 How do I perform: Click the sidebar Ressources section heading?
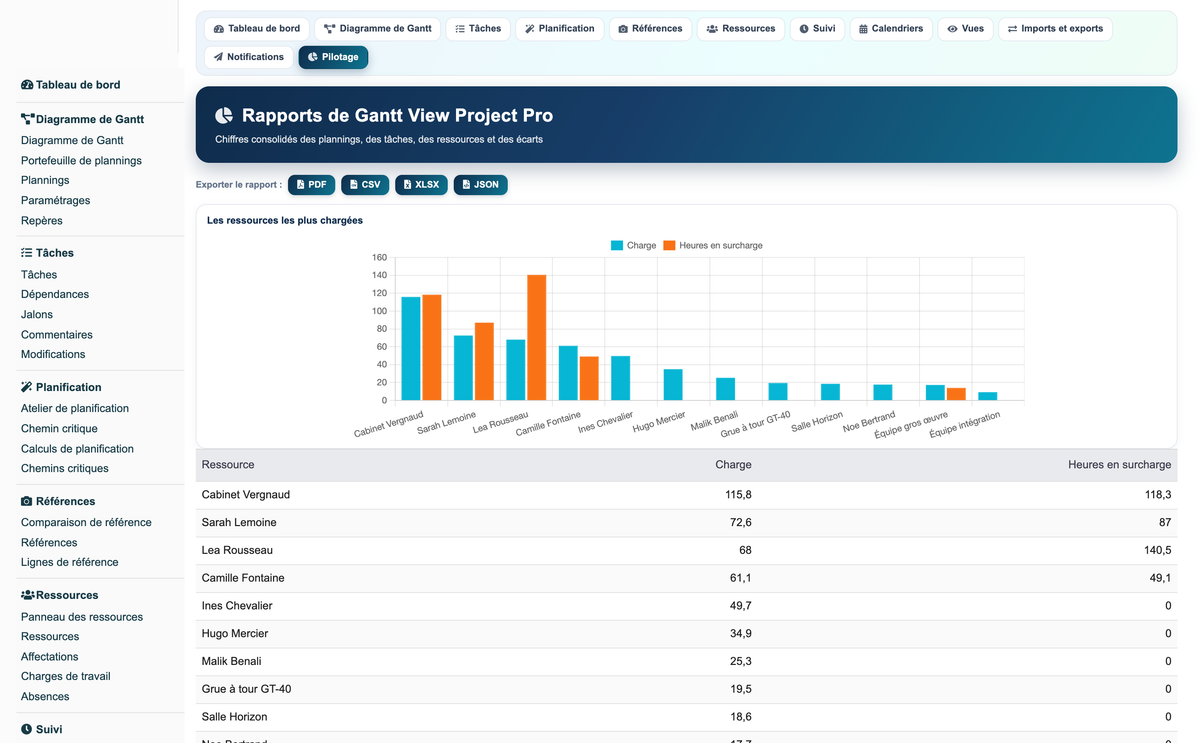(x=59, y=595)
